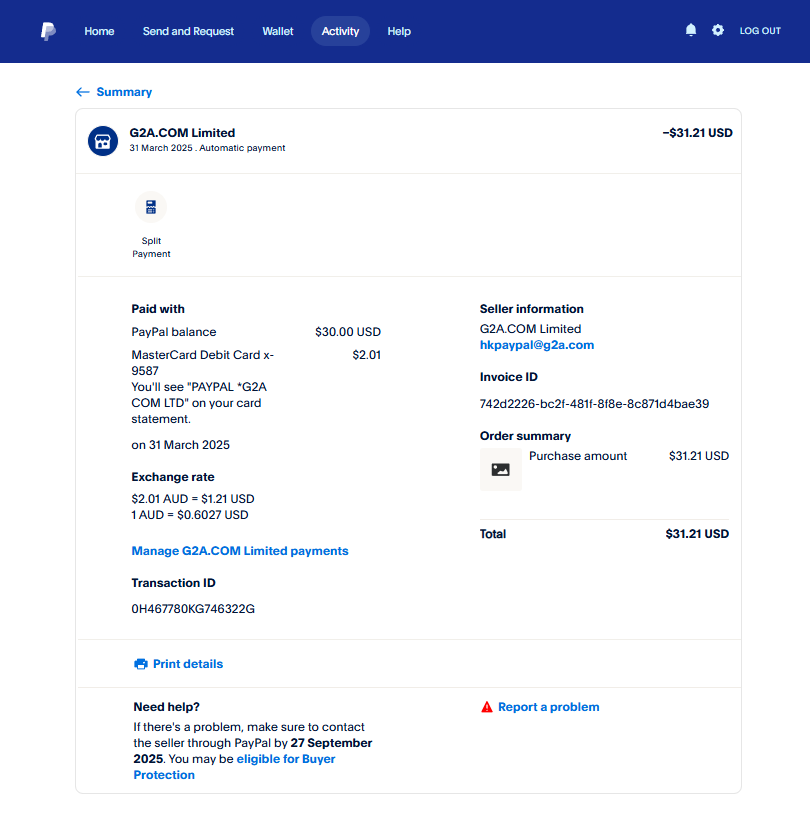The height and width of the screenshot is (813, 810).
Task: Click the Paid with heading
Action: click(x=158, y=309)
